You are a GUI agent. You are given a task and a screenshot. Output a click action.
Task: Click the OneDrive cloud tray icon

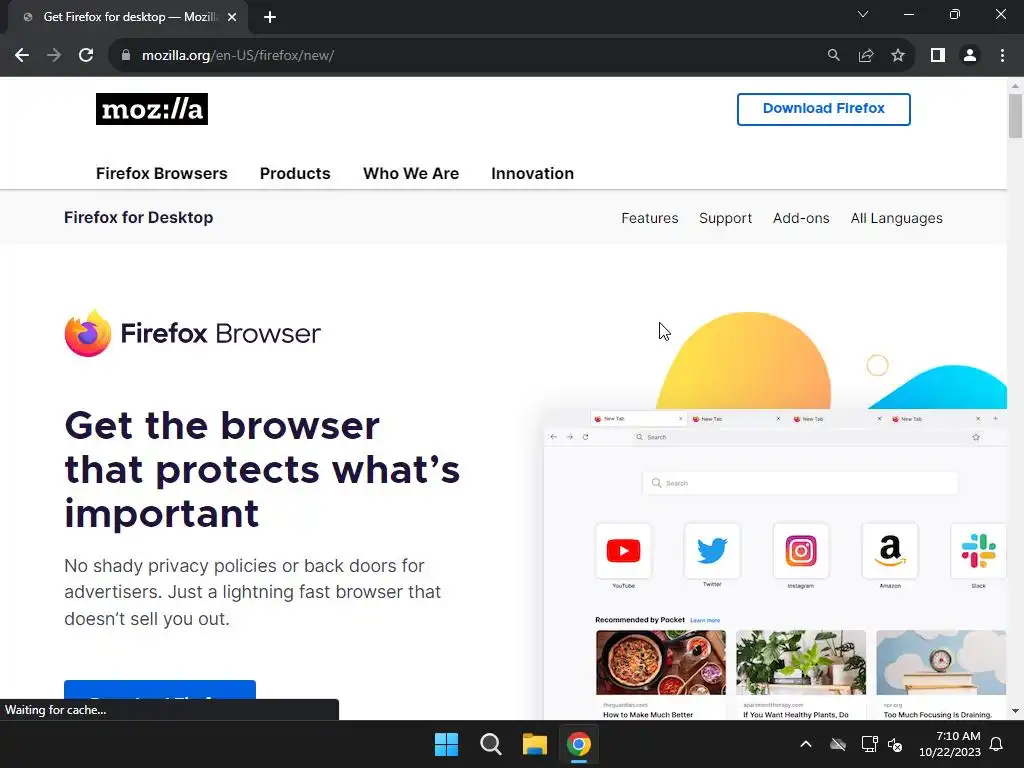coord(838,744)
